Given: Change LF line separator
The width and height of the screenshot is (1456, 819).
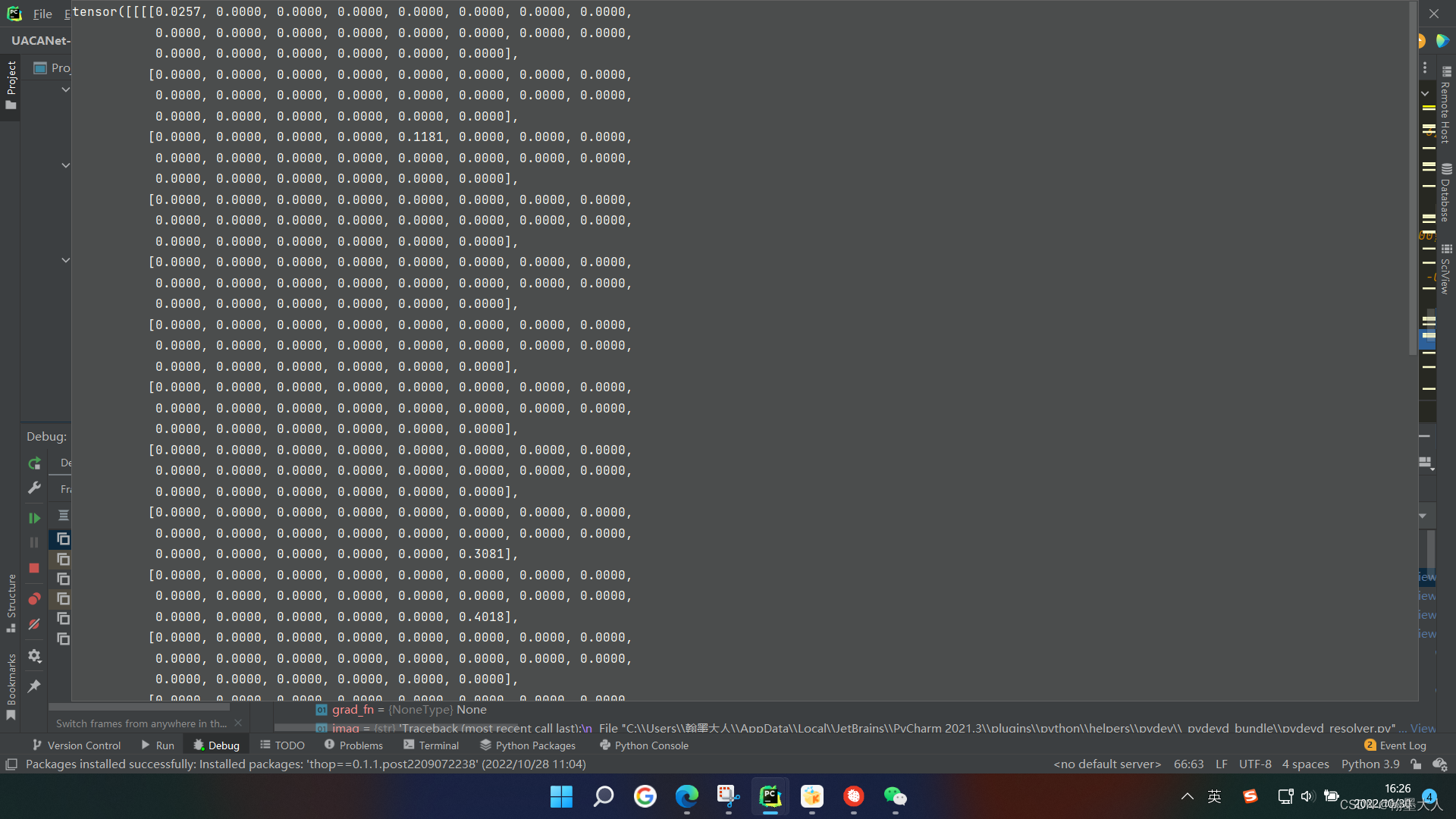Looking at the screenshot, I should pyautogui.click(x=1222, y=764).
